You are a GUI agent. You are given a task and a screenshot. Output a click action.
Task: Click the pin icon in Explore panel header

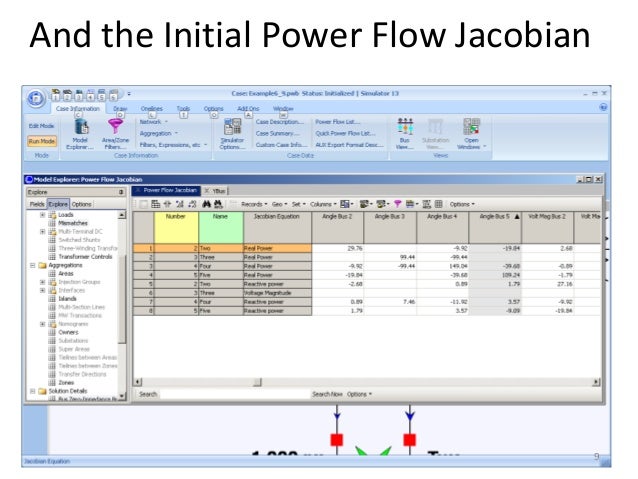pyautogui.click(x=121, y=192)
